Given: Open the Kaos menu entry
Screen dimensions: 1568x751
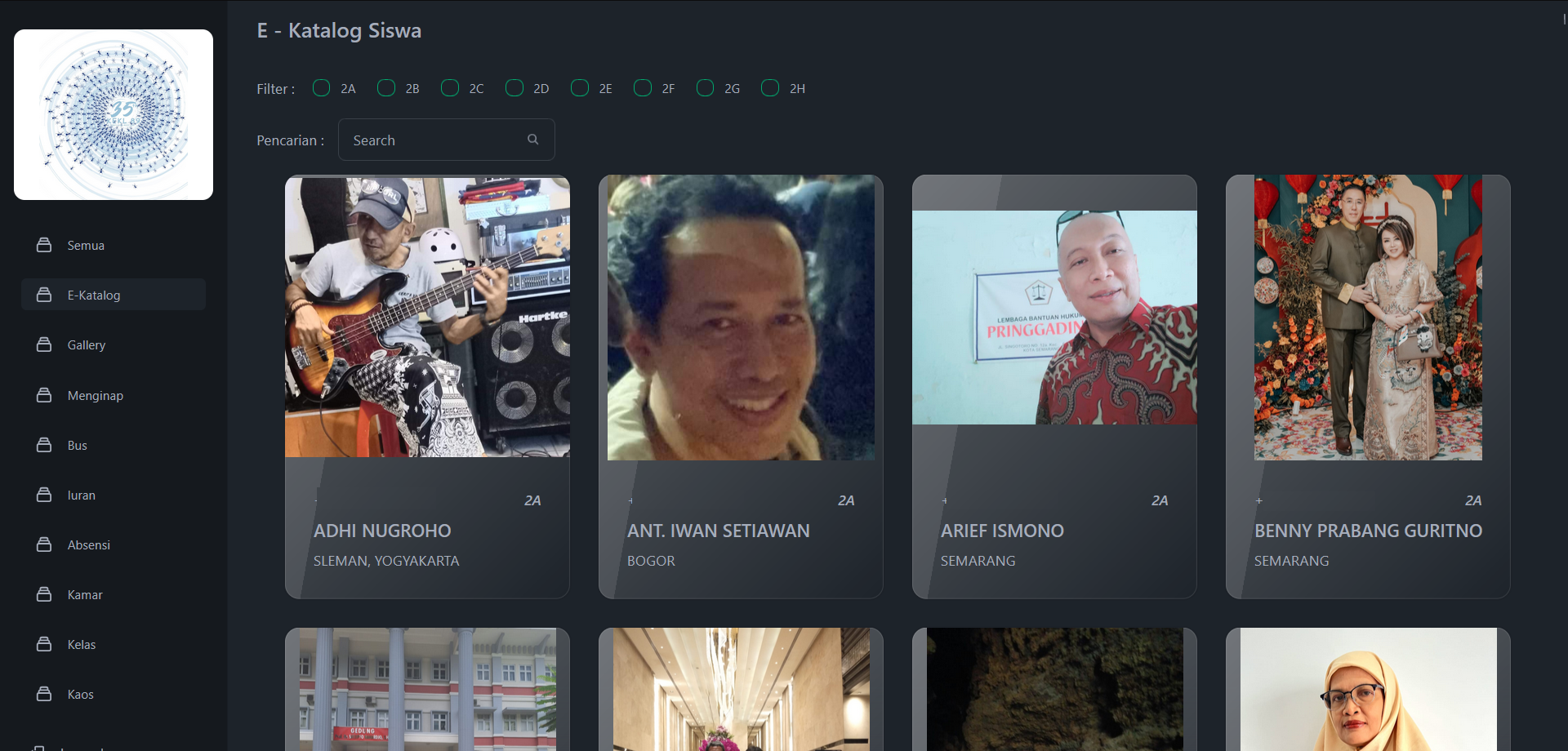Looking at the screenshot, I should point(80,694).
